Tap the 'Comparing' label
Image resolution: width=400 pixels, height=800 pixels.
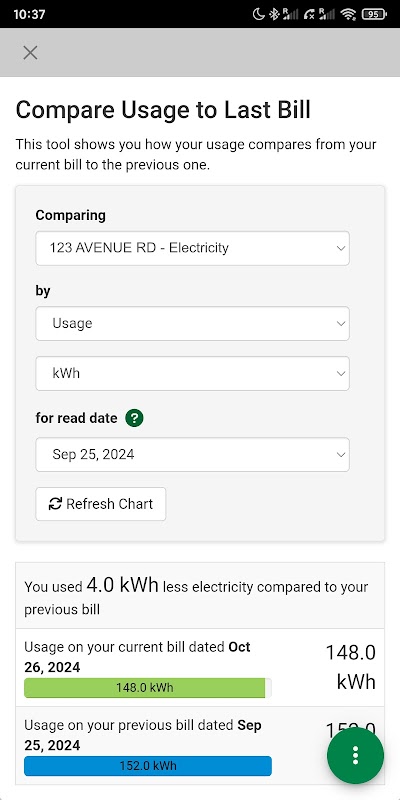coord(70,215)
